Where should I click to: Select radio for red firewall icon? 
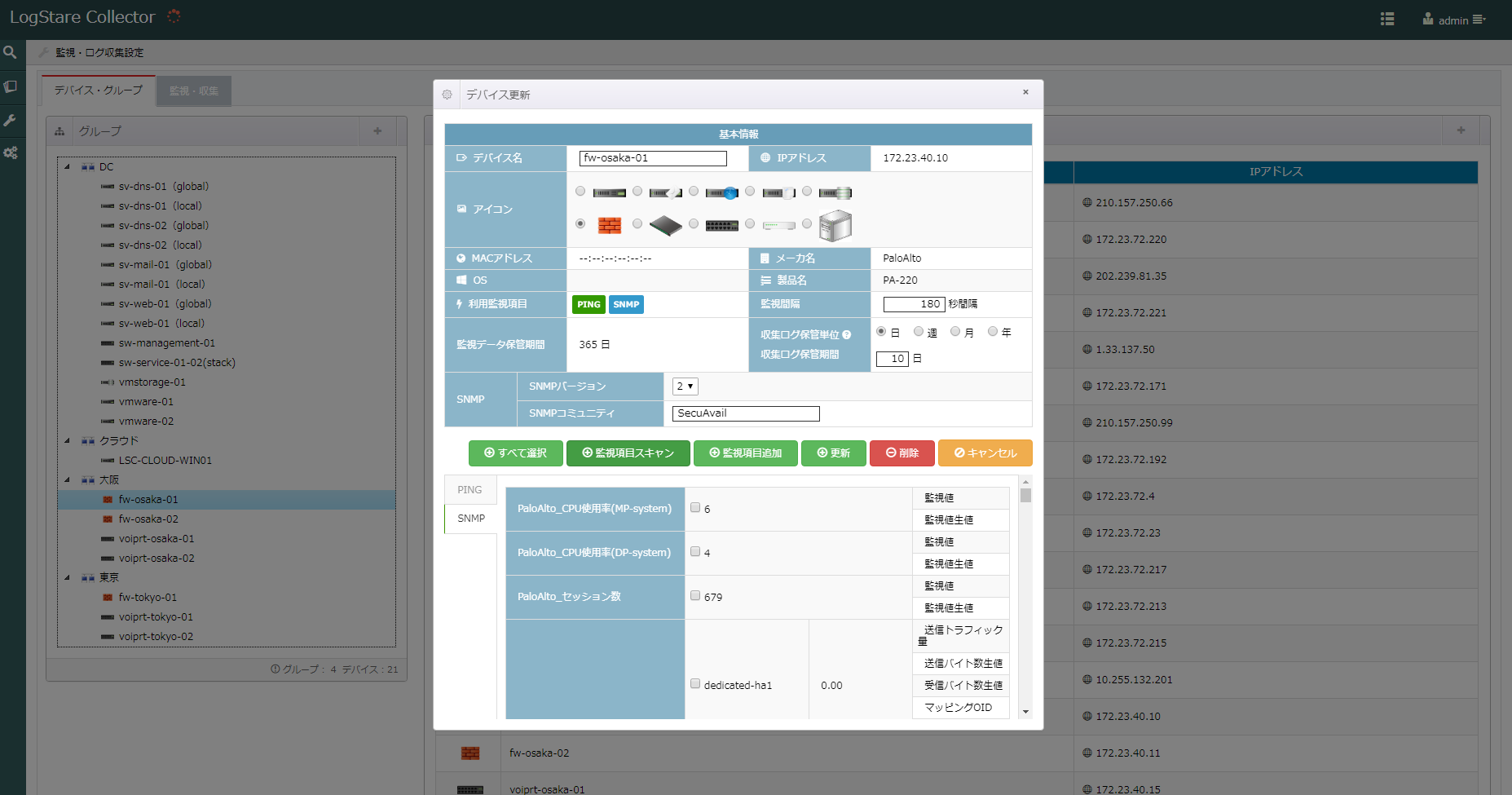coord(580,223)
